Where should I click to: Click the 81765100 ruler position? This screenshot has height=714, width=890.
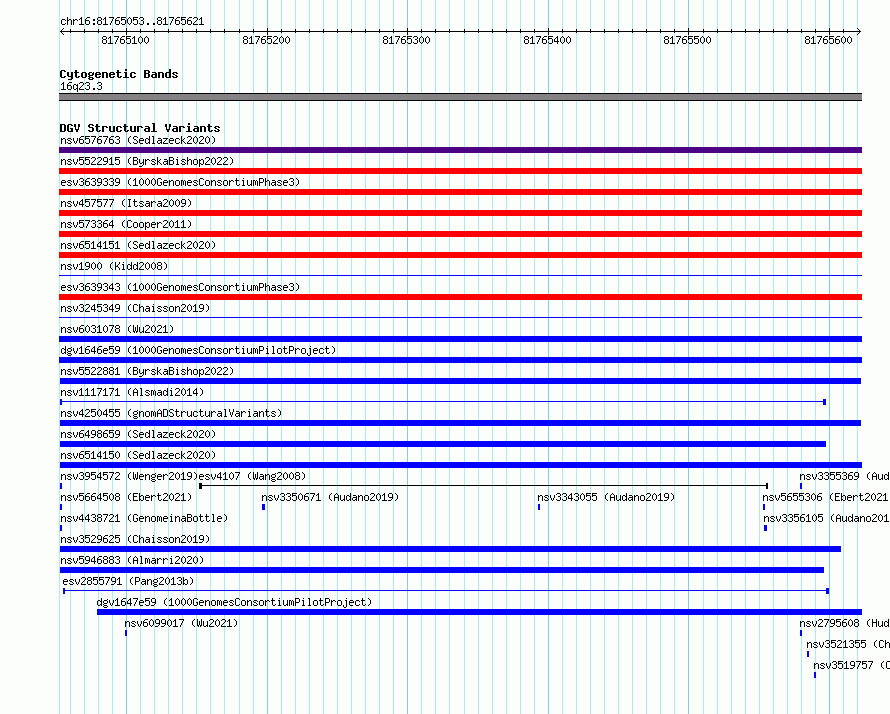(x=125, y=40)
